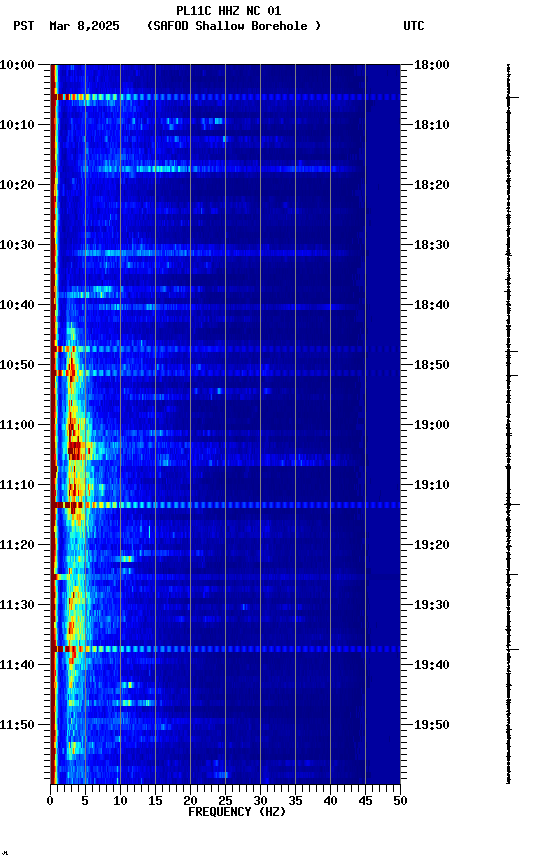Click the 30 Hz frequency tick label

(x=260, y=801)
